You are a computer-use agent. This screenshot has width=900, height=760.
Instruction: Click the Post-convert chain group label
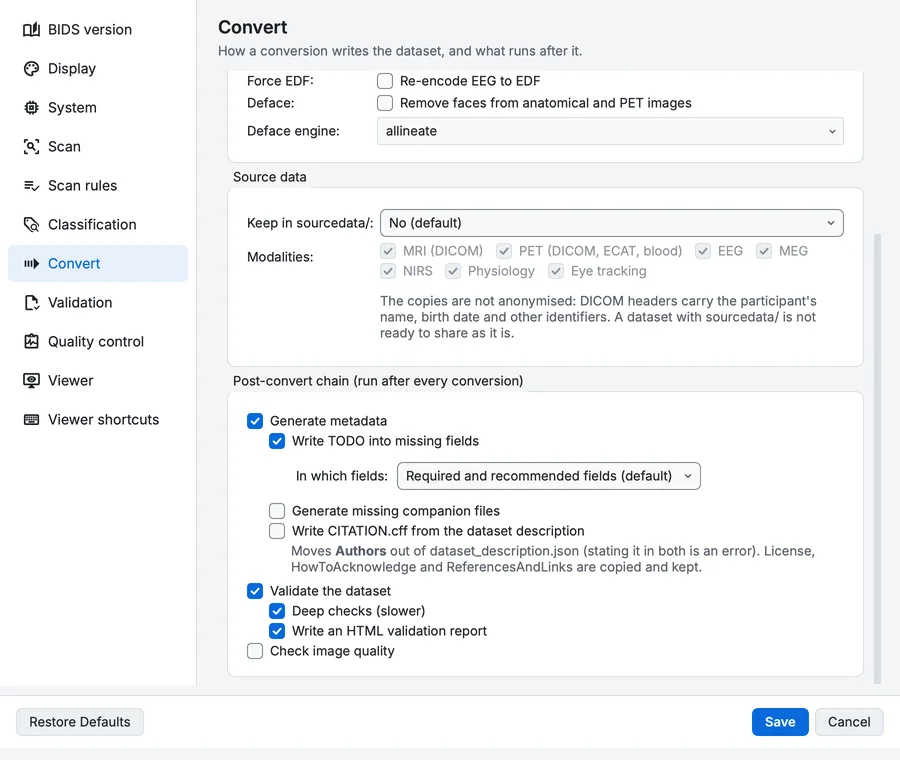[378, 381]
